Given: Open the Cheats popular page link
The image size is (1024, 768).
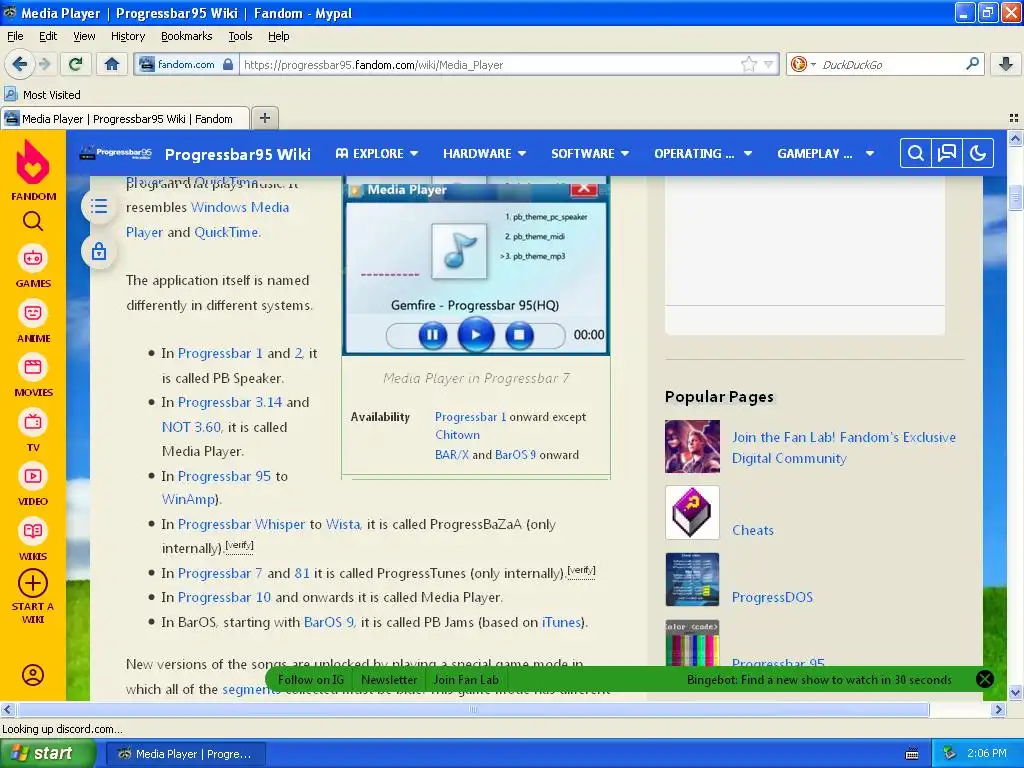Looking at the screenshot, I should pos(752,530).
